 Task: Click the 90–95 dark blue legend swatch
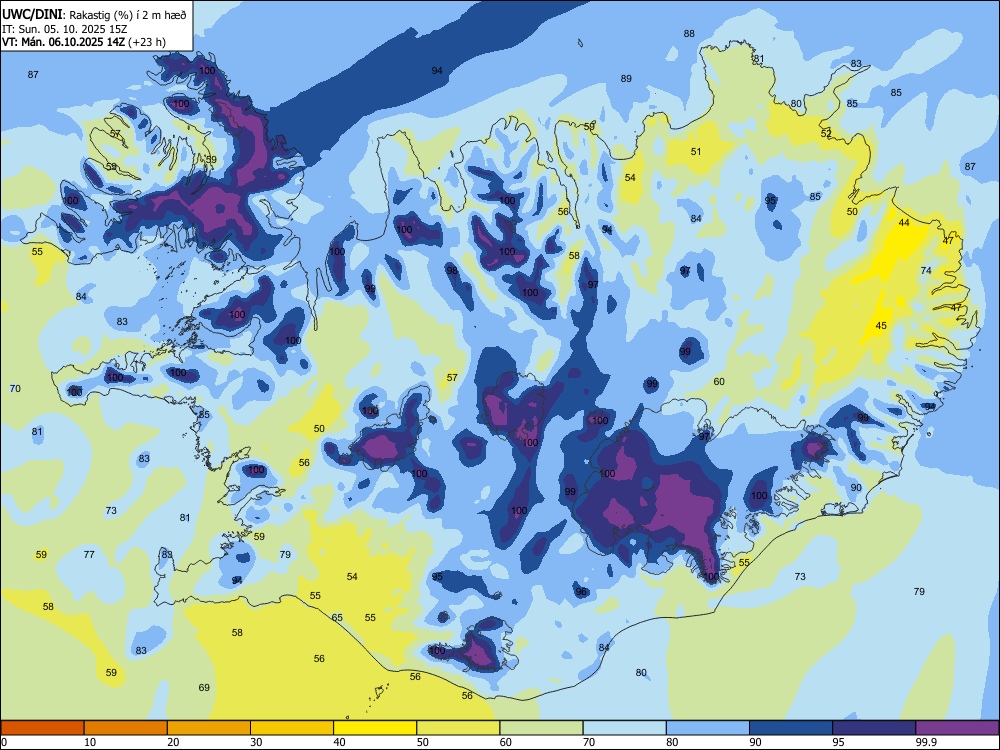(x=791, y=728)
